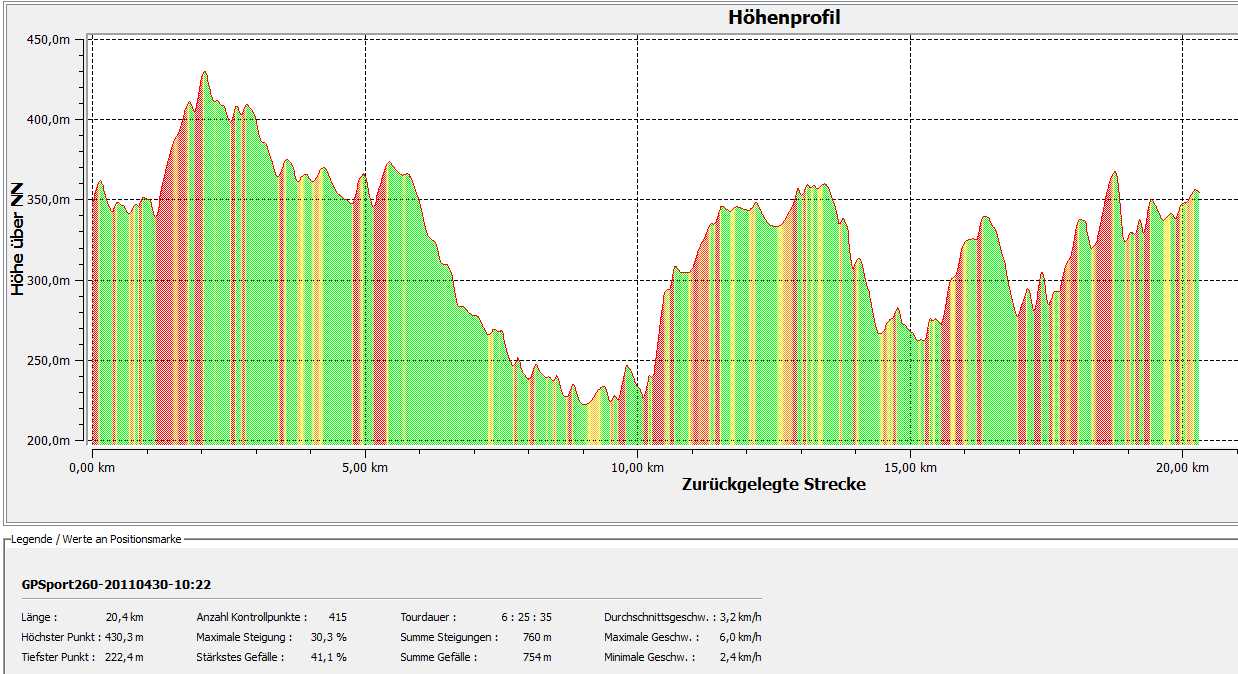This screenshot has height=674, width=1238.
Task: Click the highest peak of the elevation profile
Action: click(x=205, y=73)
